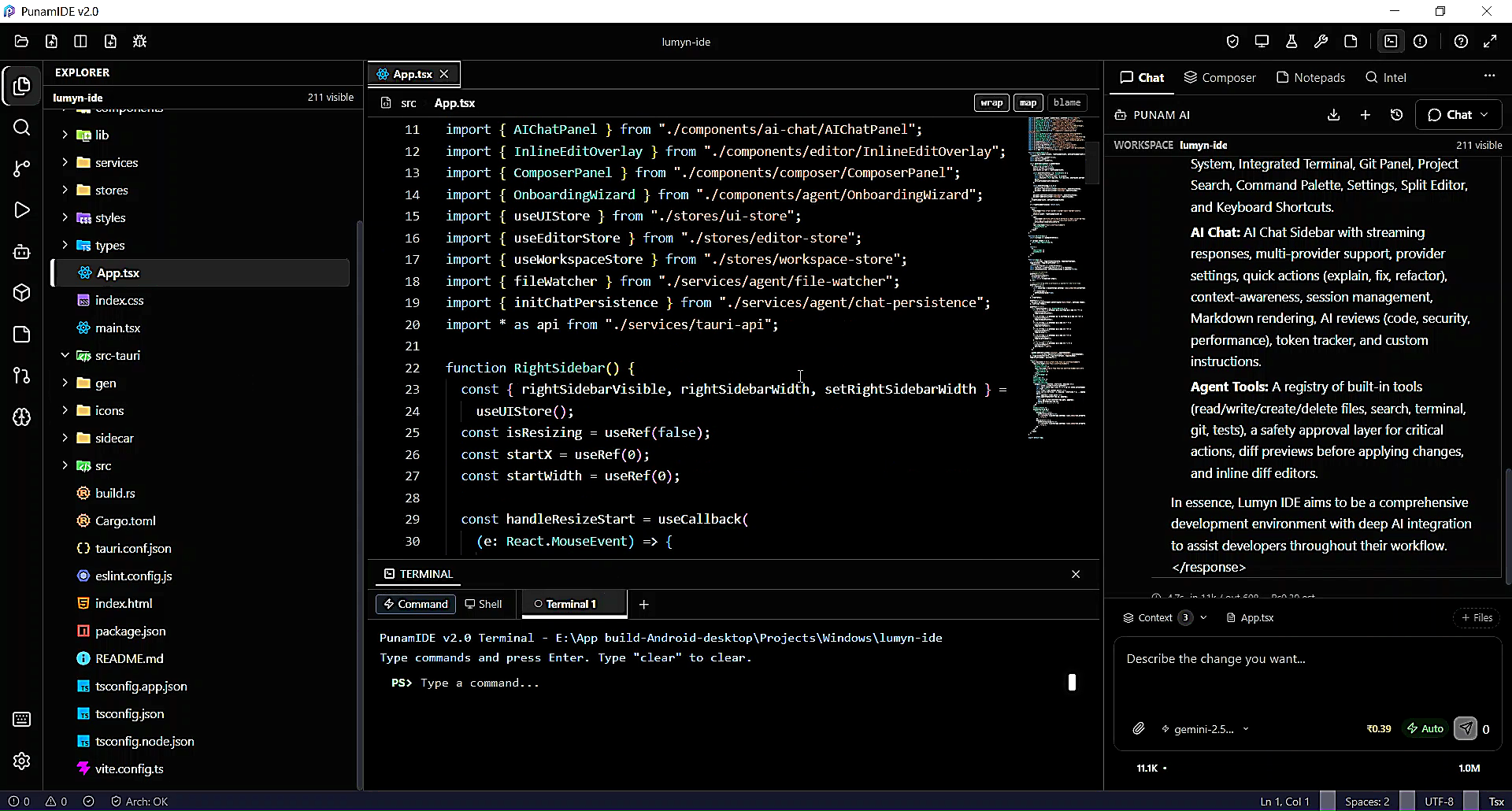1512x811 pixels.
Task: Toggle split editor layout icon
Action: pyautogui.click(x=80, y=42)
